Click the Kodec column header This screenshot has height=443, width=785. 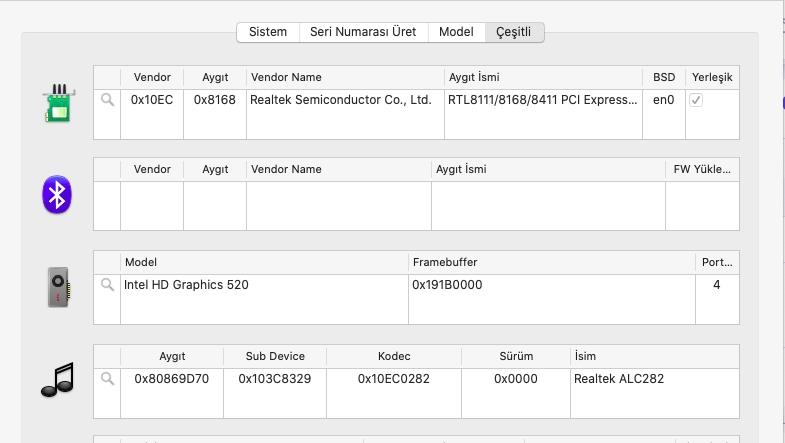[x=394, y=356]
